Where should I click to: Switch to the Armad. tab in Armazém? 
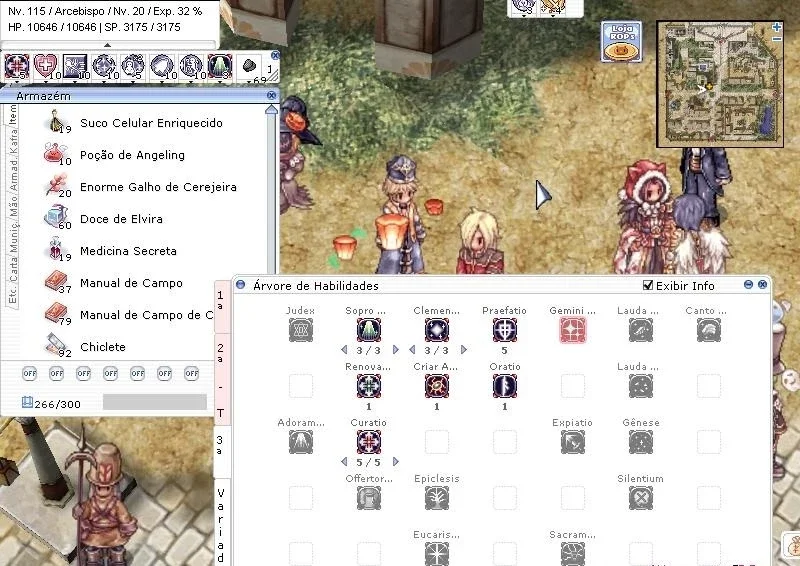(x=13, y=174)
